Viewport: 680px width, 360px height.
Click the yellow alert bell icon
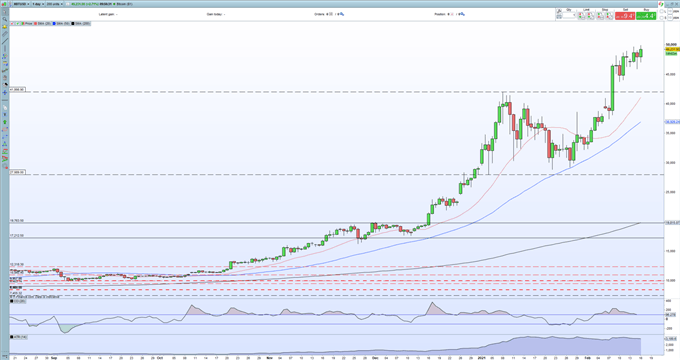pyautogui.click(x=5, y=26)
